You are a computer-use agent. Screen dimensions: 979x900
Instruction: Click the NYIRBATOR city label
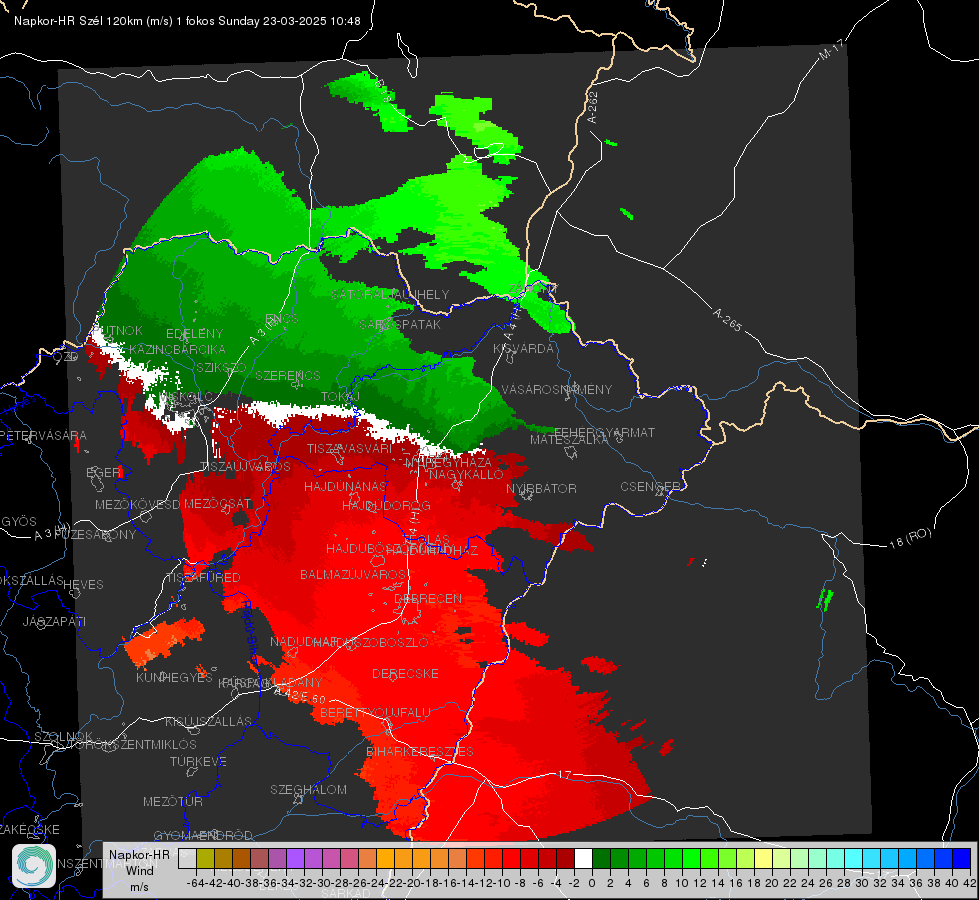point(541,488)
